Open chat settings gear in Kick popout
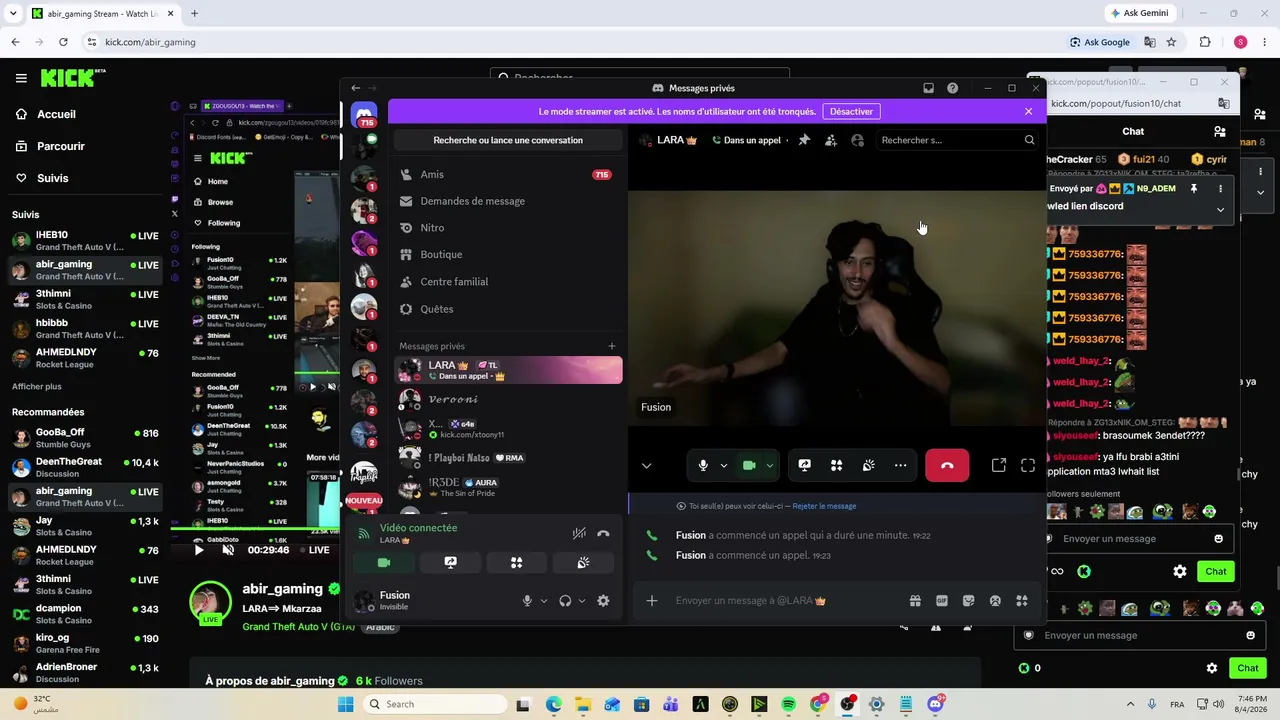Screen dimensions: 1280x720 pos(1180,571)
